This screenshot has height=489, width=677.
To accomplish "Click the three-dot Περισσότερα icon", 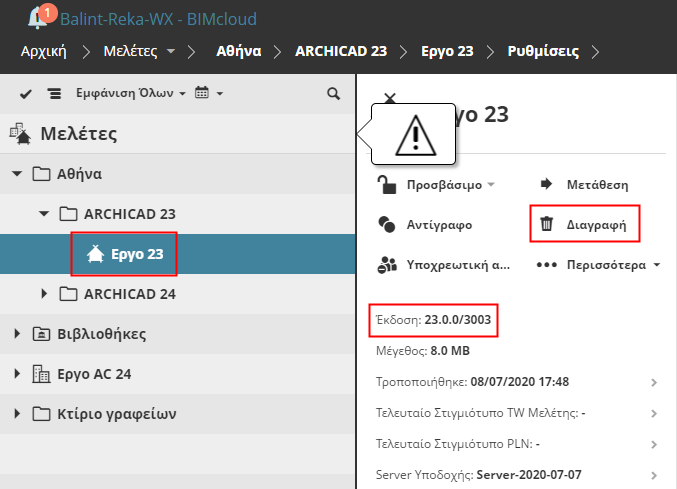I will point(546,265).
